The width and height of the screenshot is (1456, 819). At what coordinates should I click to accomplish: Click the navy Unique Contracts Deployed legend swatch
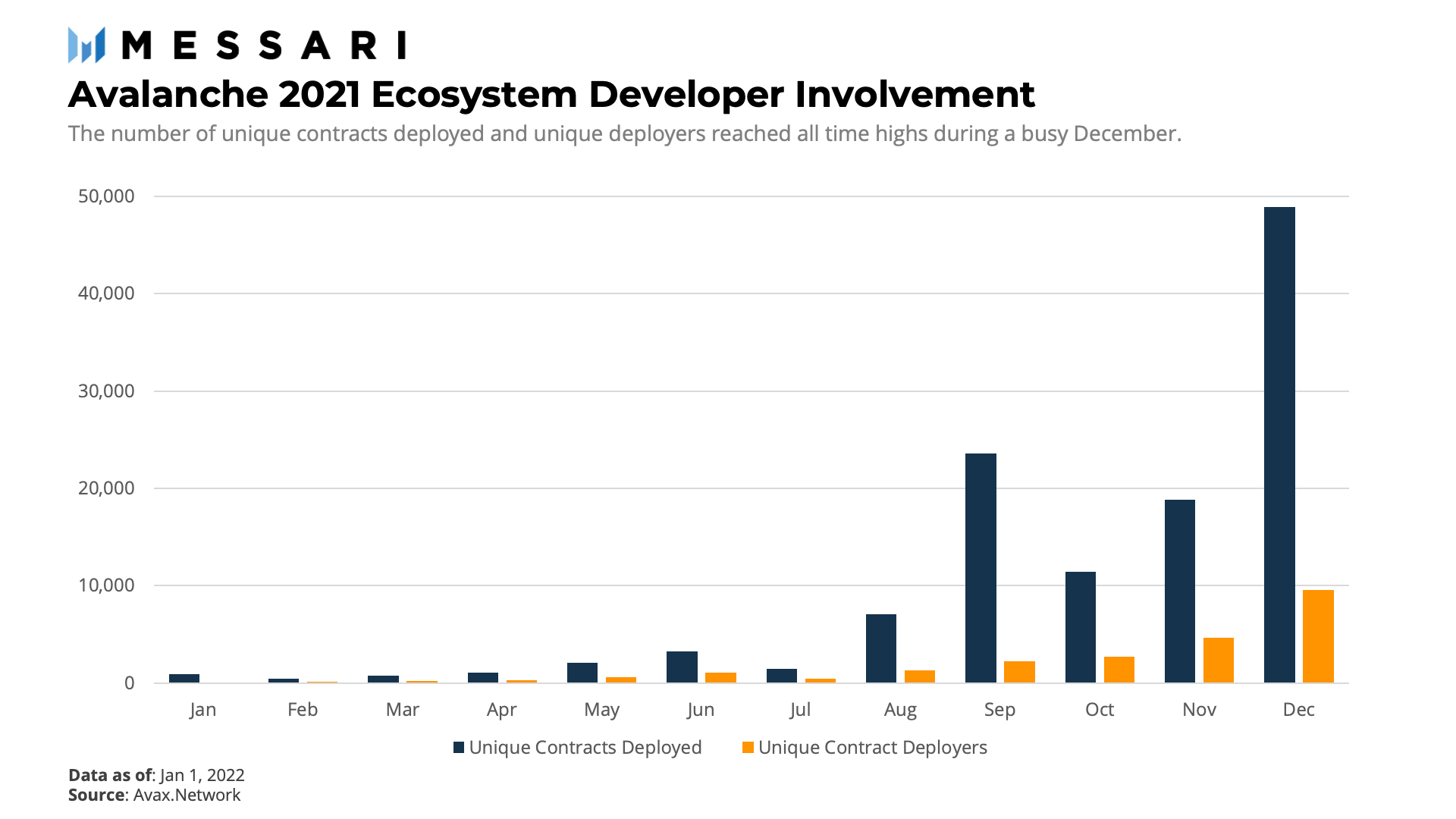coord(459,748)
